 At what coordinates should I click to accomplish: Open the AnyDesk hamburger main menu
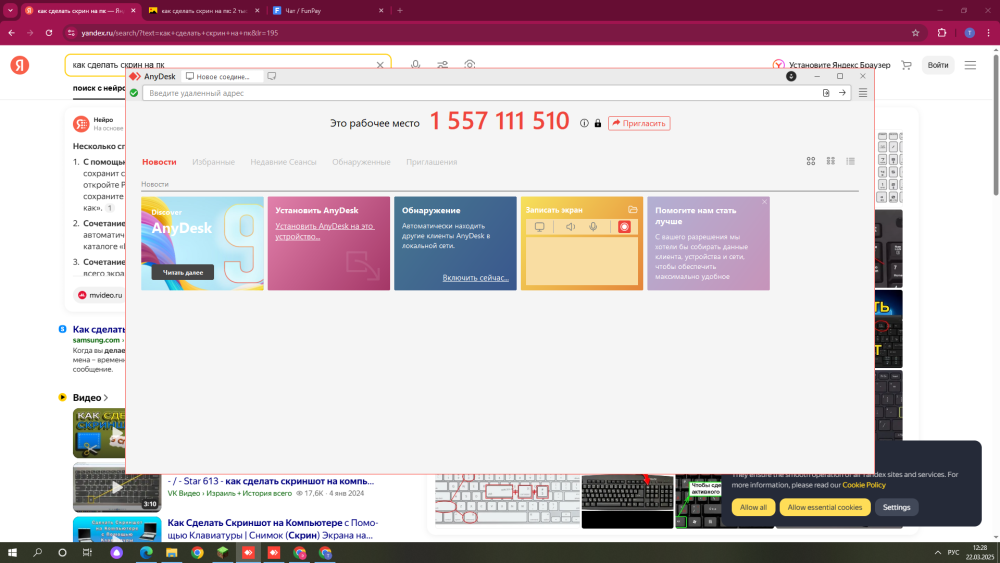[x=863, y=93]
